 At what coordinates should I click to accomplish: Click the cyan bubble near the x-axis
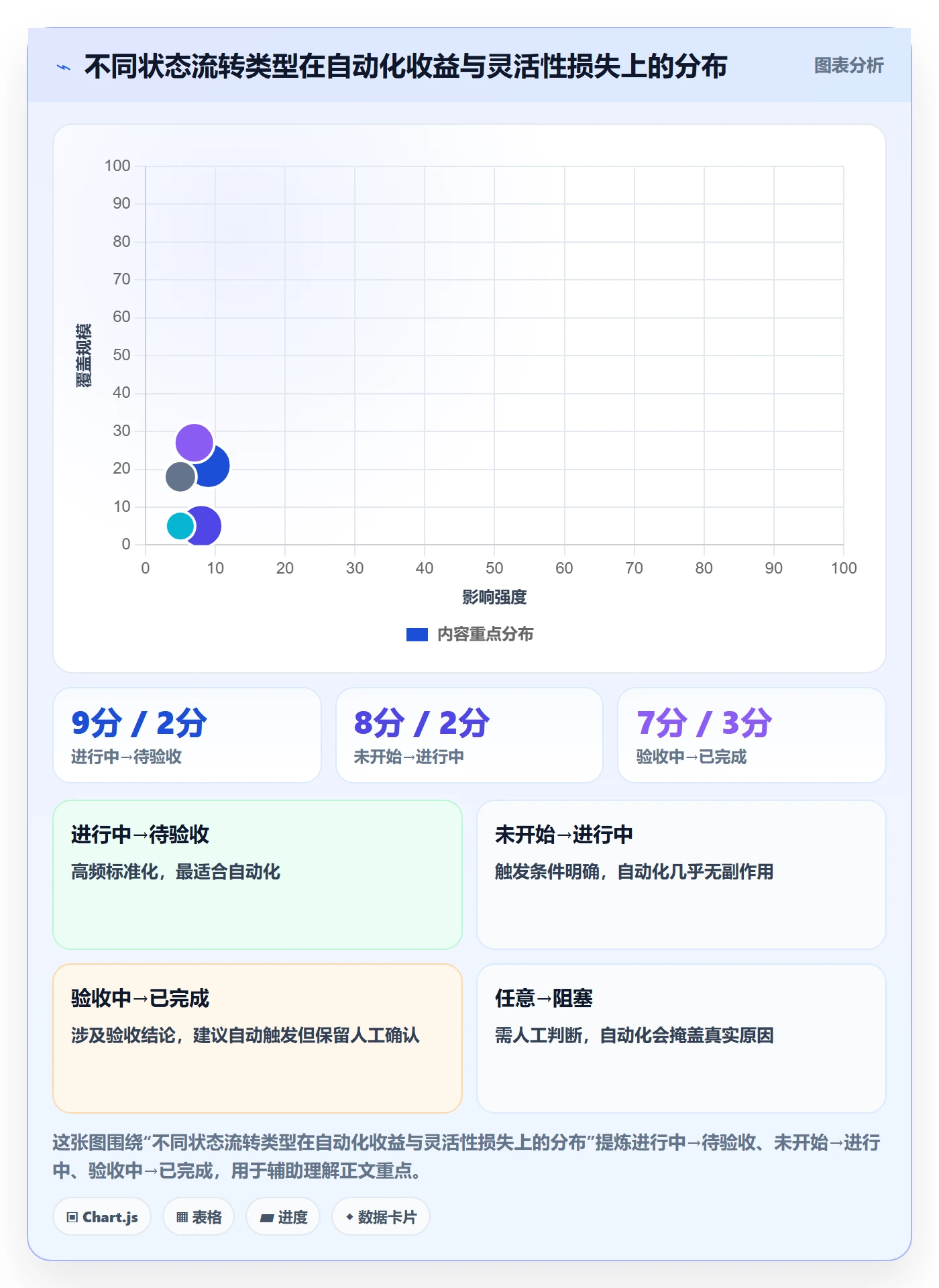pyautogui.click(x=180, y=526)
